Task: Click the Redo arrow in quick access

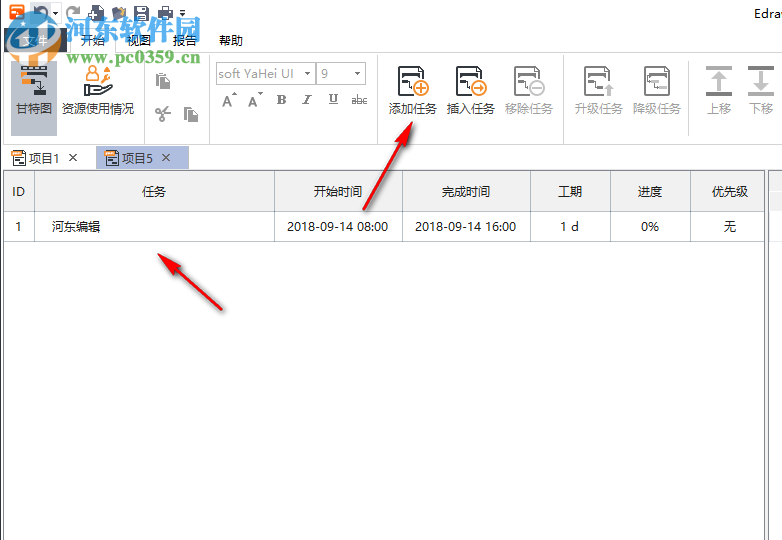Action: tap(73, 12)
